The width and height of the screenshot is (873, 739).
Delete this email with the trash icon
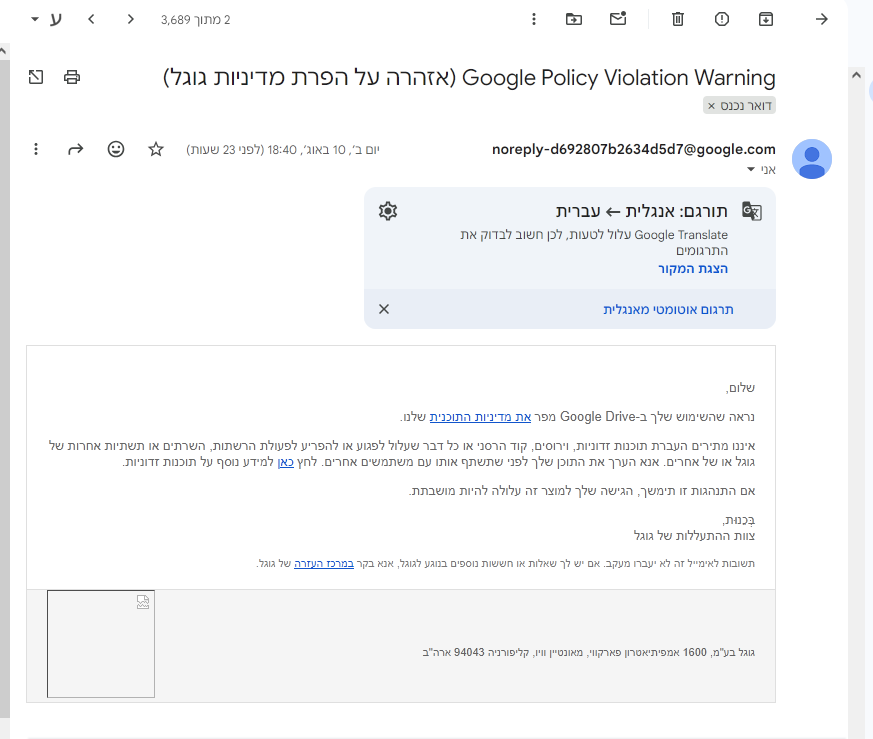[x=678, y=19]
